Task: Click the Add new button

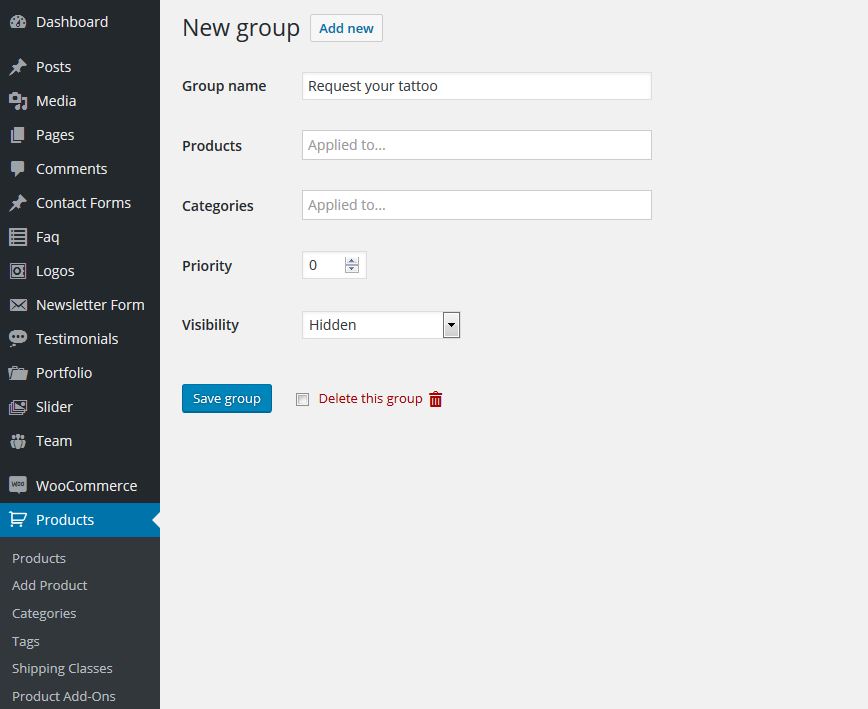Action: point(346,28)
